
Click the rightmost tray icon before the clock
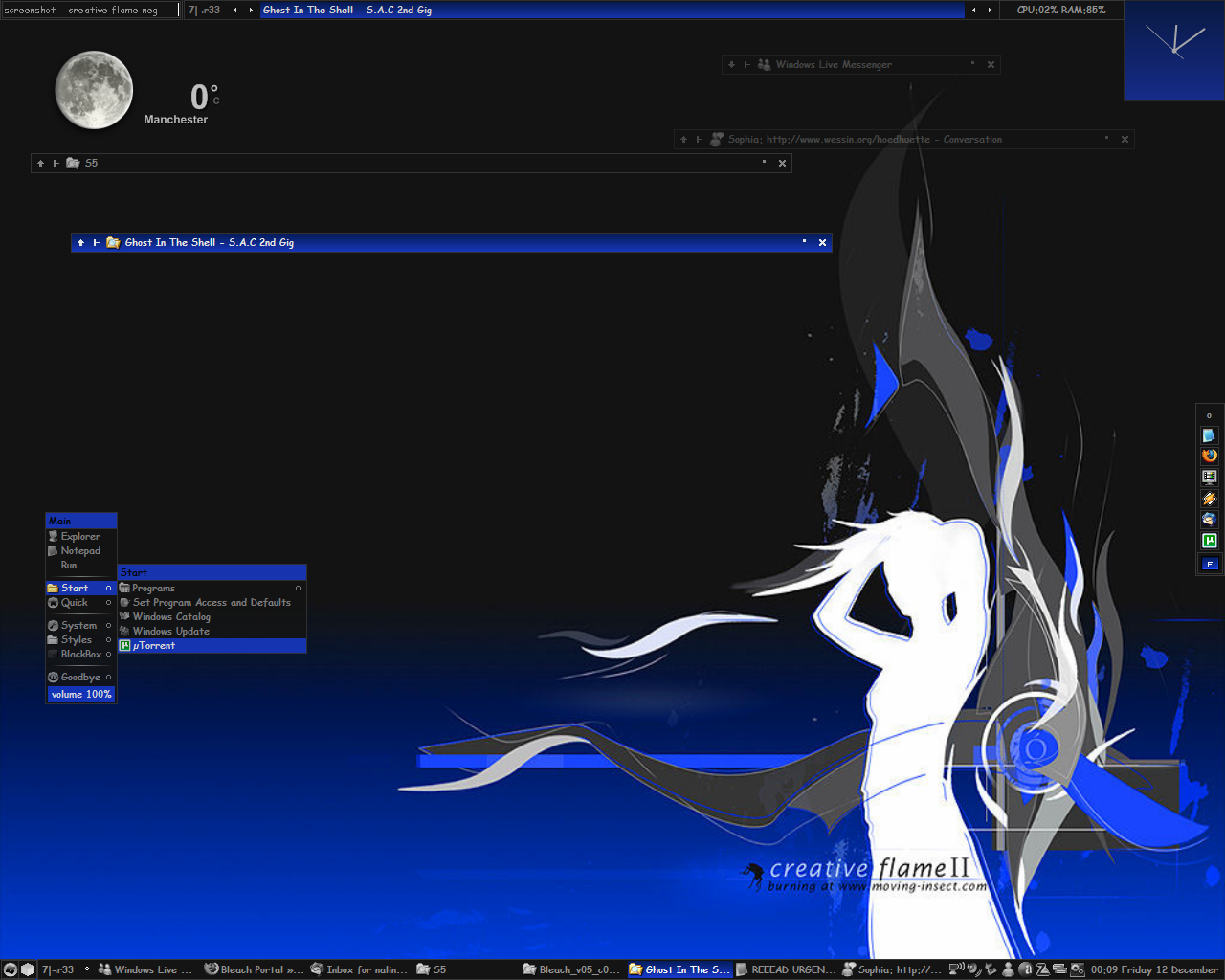[x=1077, y=969]
